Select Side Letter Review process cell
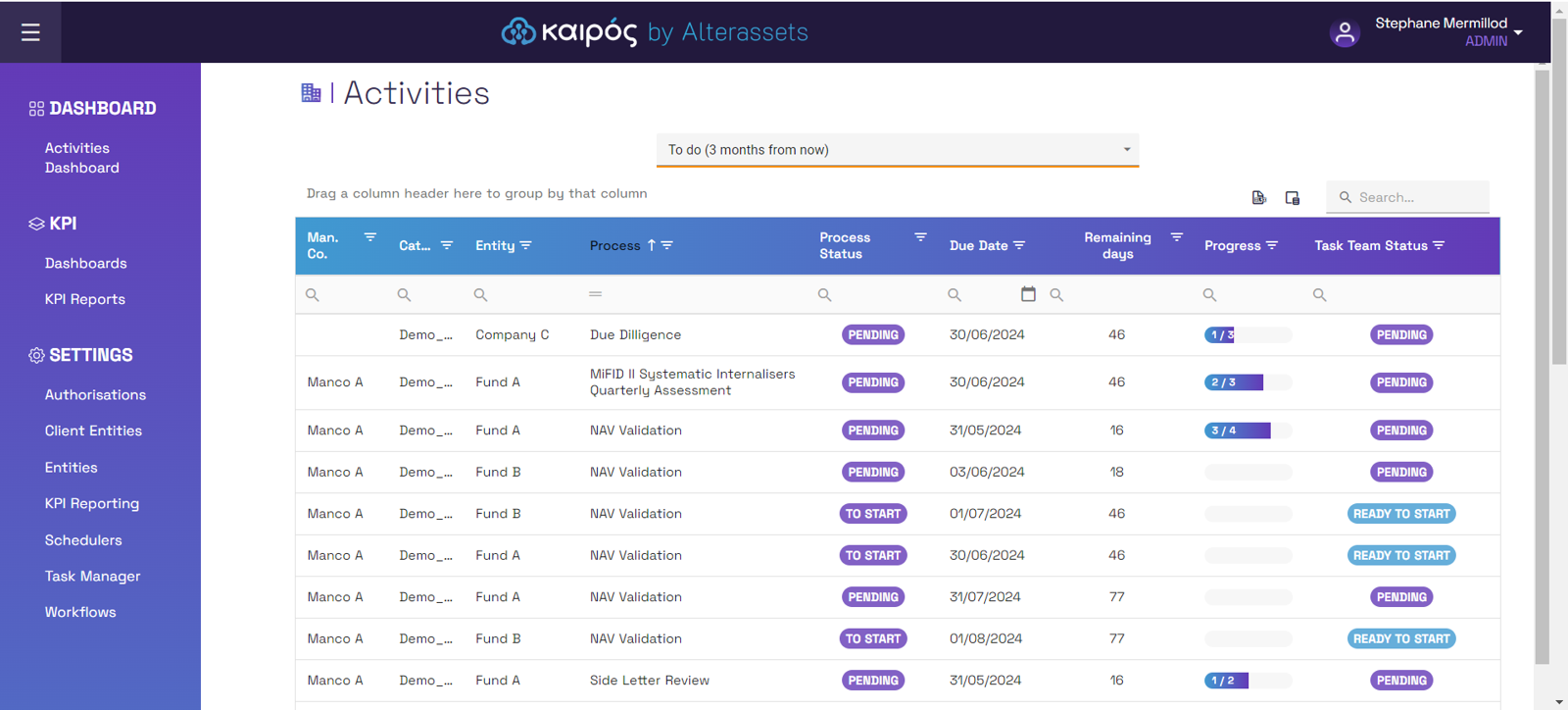 coord(650,681)
